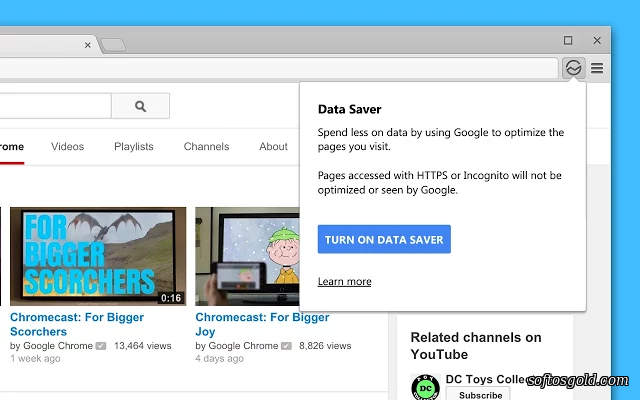Click Google Chrome author under Joy video
Viewport: 640px width, 400px height.
pos(243,346)
